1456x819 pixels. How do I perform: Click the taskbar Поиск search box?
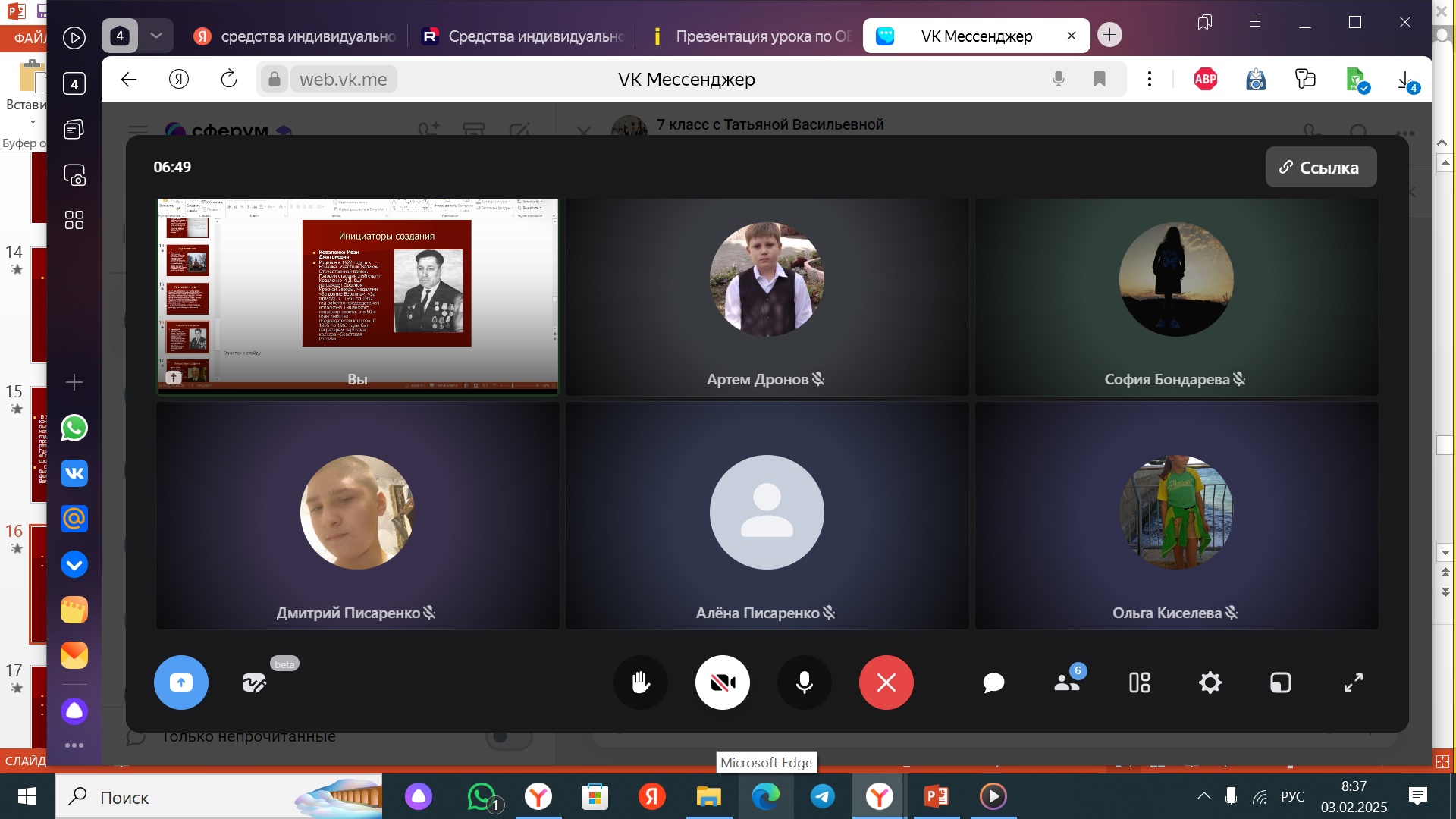(x=219, y=797)
